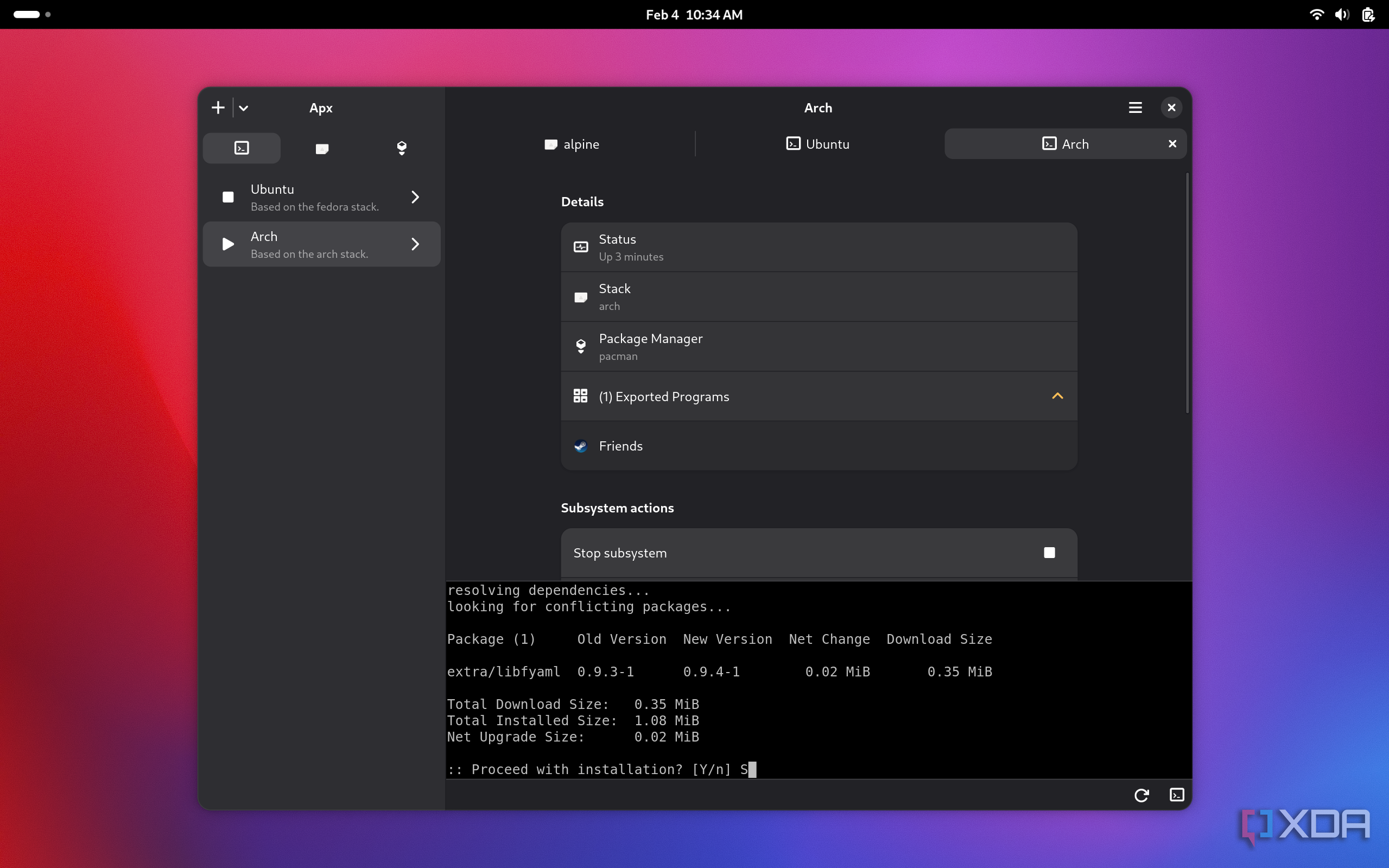This screenshot has height=868, width=1389.
Task: Open the Friends exported program entry
Action: pos(819,446)
